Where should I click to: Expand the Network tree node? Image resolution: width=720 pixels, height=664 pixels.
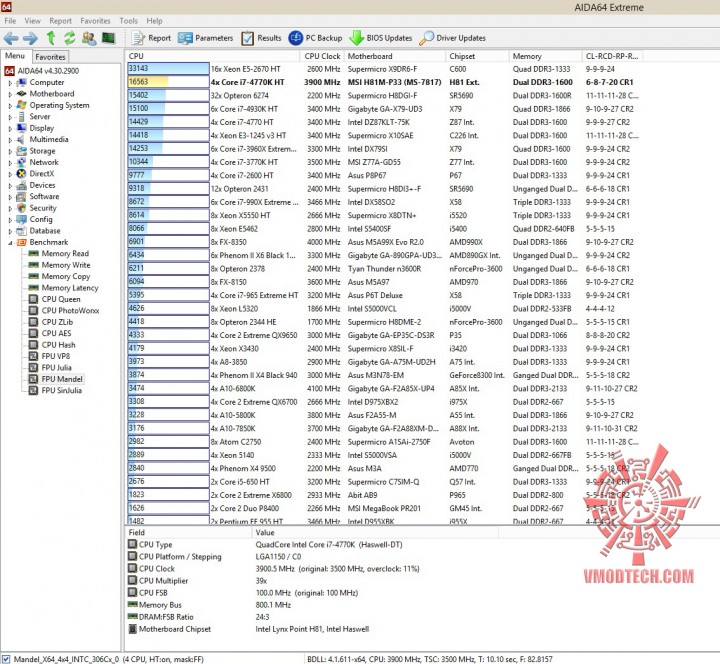[x=10, y=163]
